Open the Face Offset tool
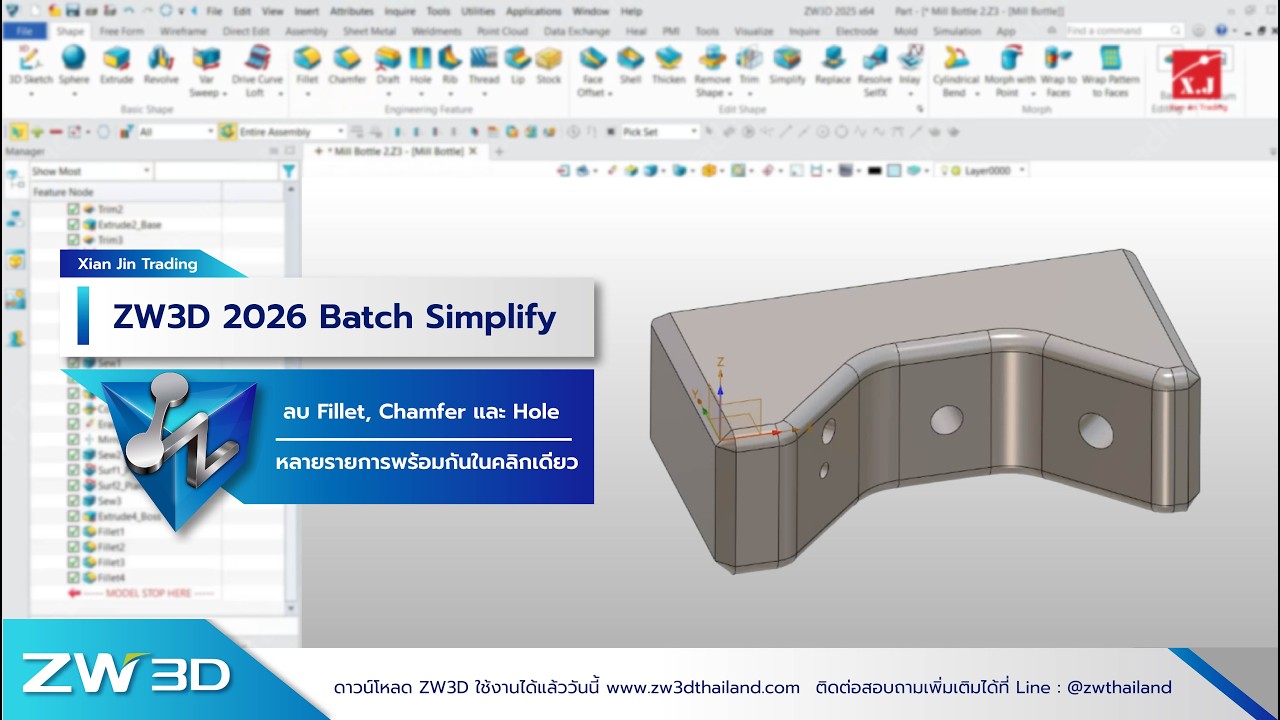1280x720 pixels. [593, 71]
